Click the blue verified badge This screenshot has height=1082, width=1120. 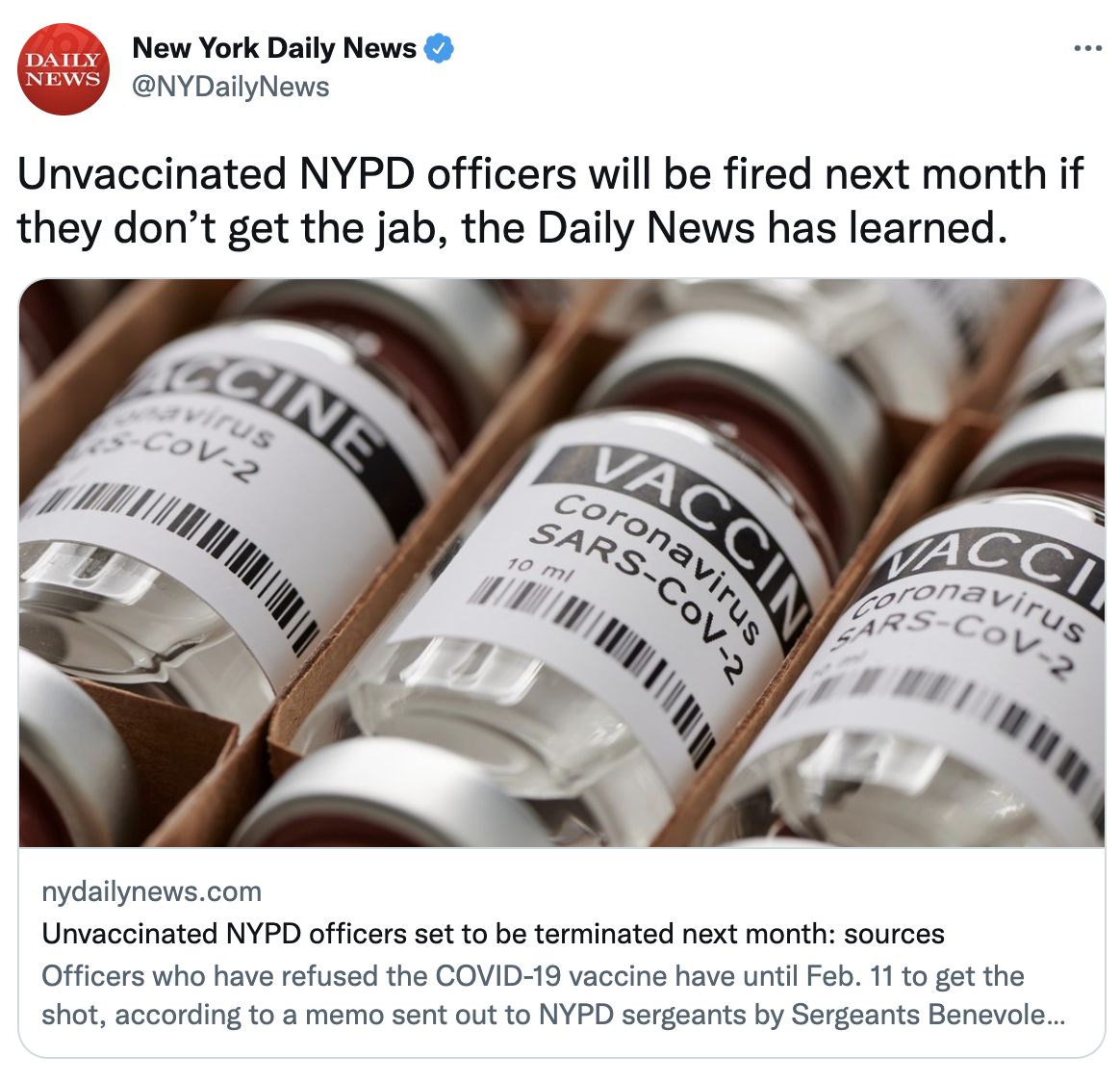click(x=440, y=48)
